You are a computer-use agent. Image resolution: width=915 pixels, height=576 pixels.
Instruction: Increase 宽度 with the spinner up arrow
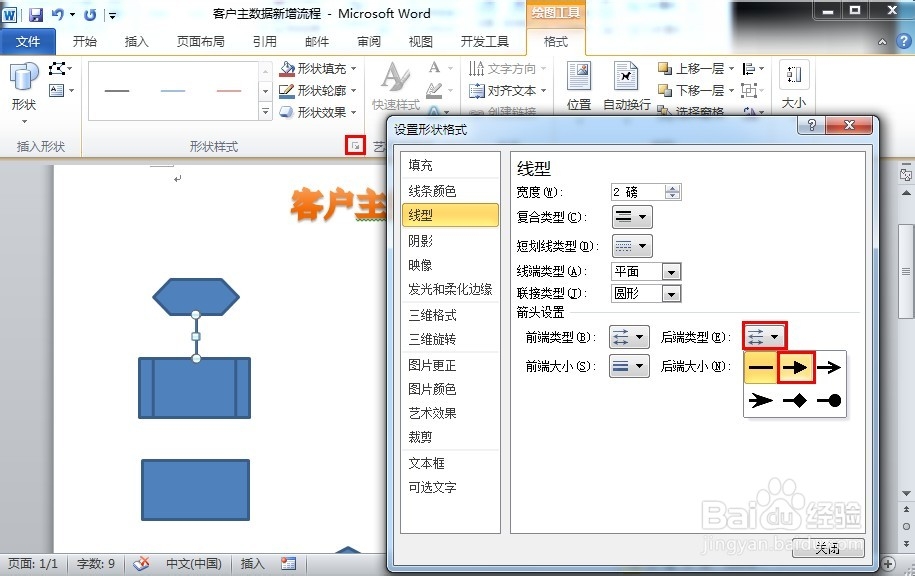click(x=672, y=187)
